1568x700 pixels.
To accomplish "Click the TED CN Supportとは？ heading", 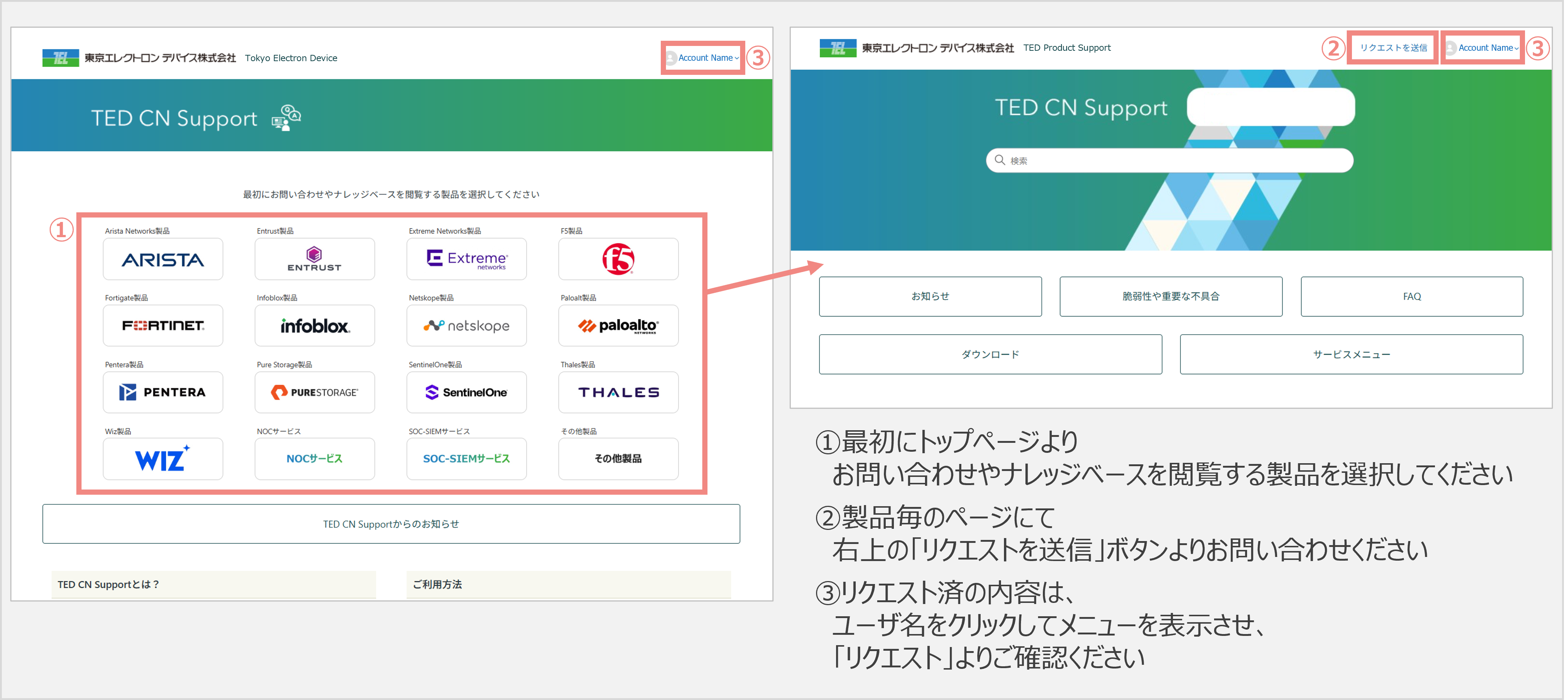I will pyautogui.click(x=108, y=584).
